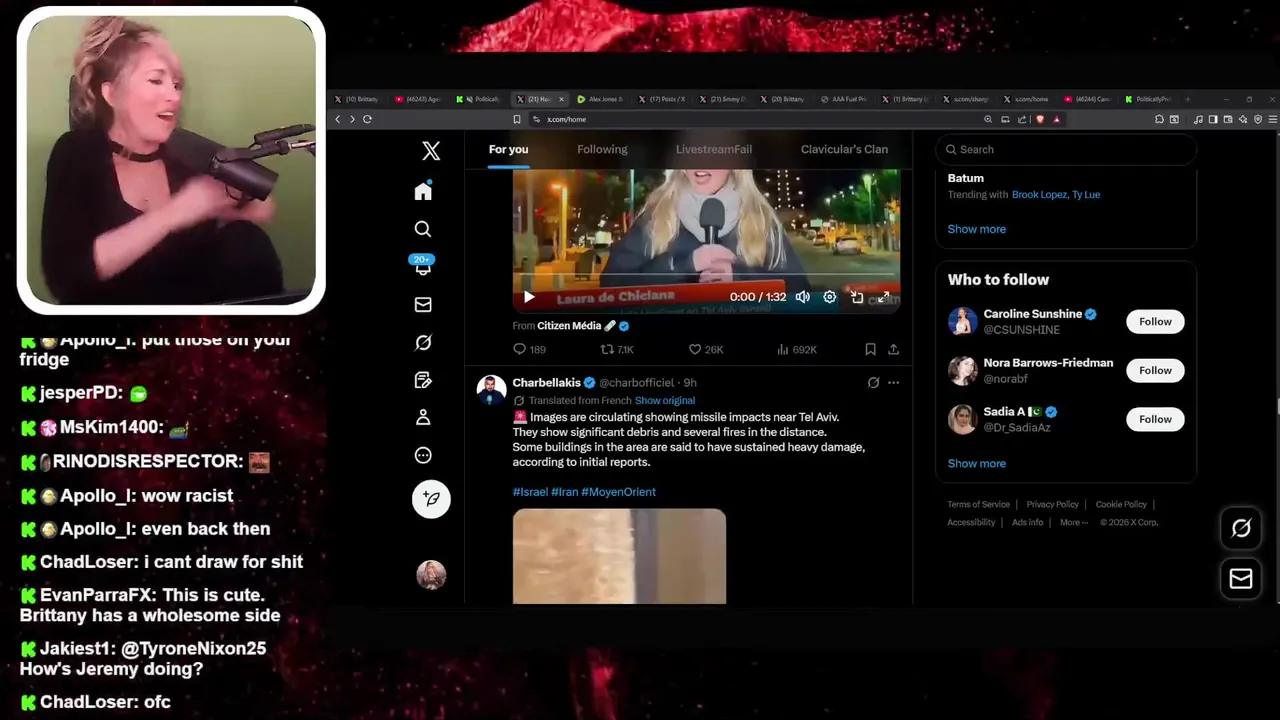Open image attached to Charbellakis post

click(619, 556)
